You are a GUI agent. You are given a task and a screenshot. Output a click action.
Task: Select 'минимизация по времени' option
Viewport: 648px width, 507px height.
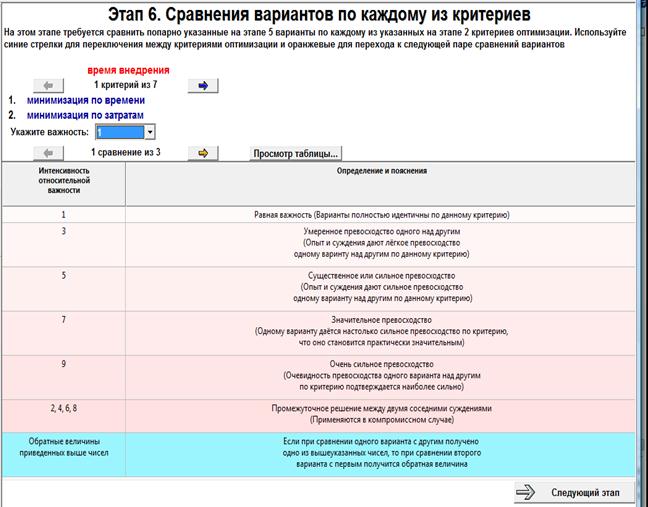click(86, 100)
